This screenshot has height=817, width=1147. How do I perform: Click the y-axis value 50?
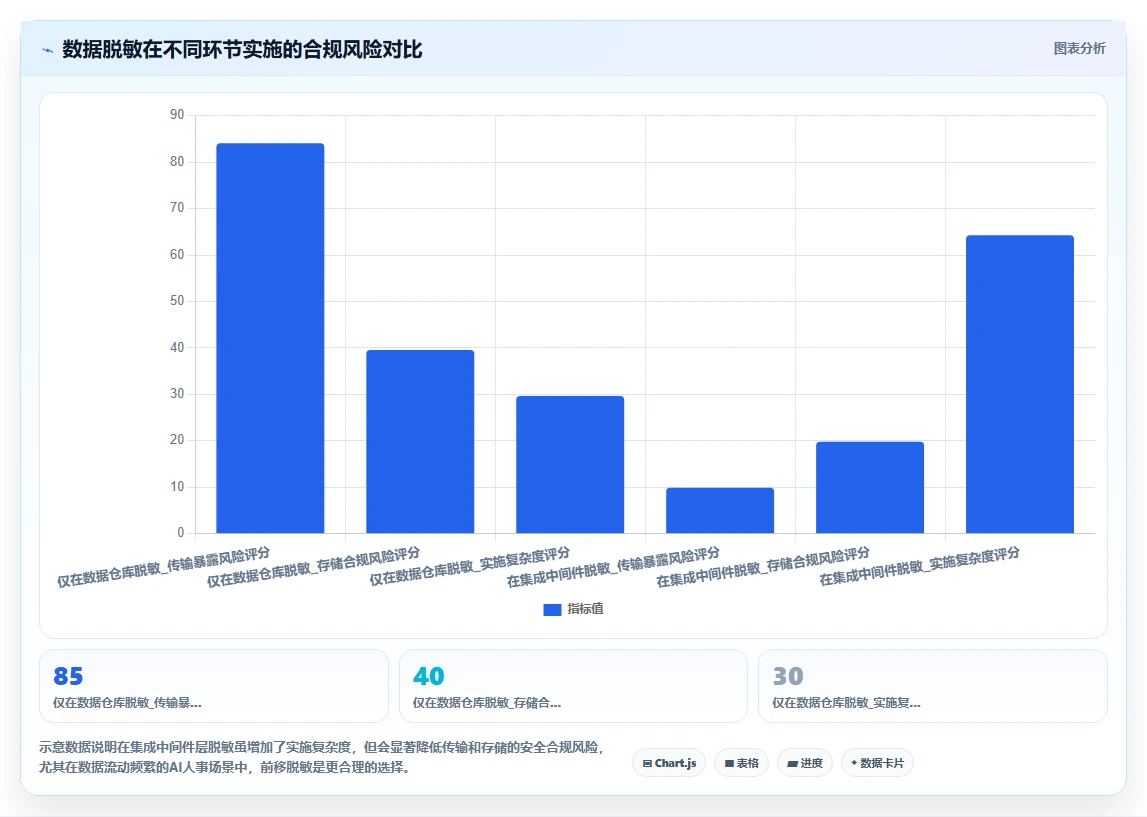[177, 301]
